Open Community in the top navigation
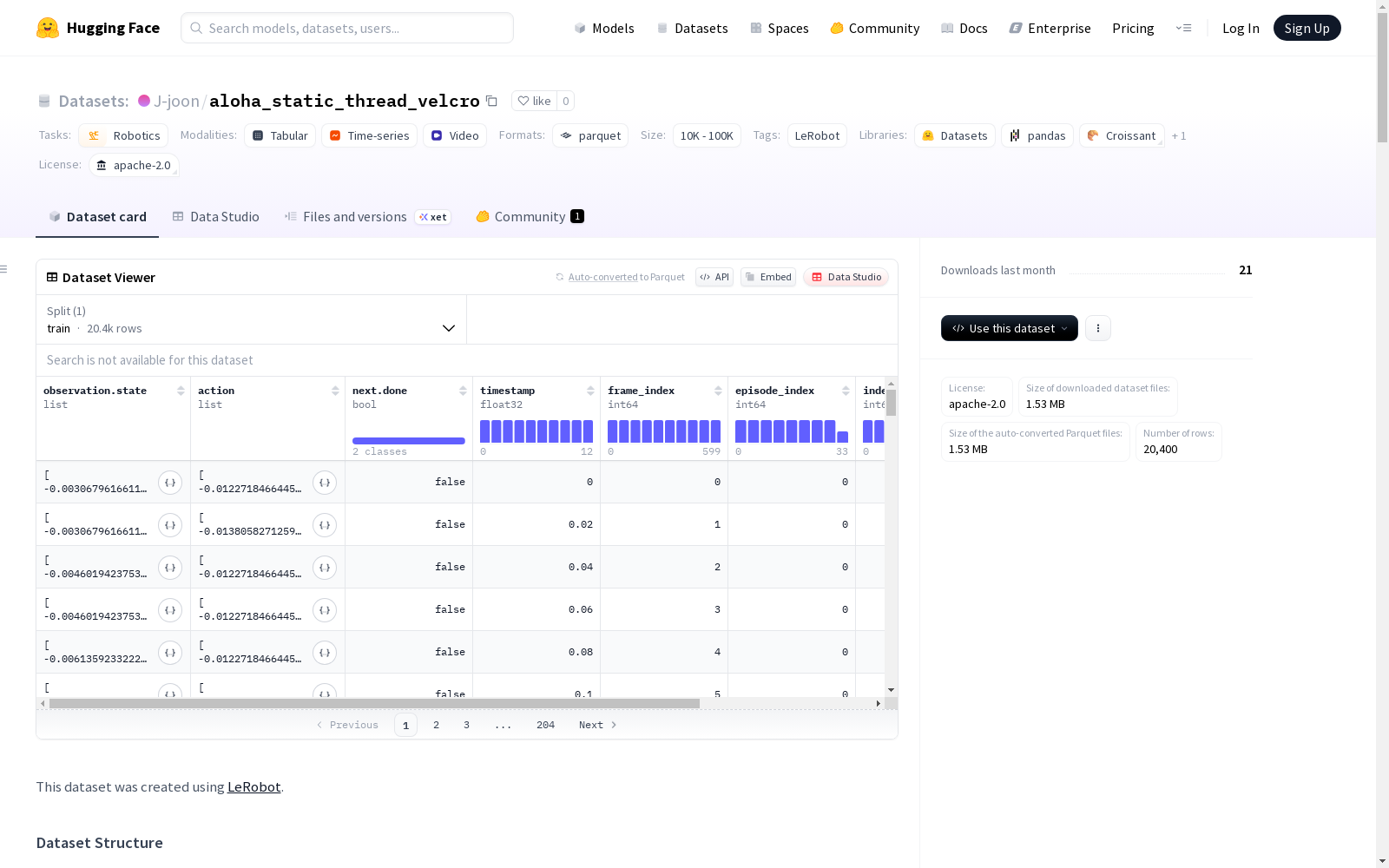The image size is (1389, 868). [875, 28]
